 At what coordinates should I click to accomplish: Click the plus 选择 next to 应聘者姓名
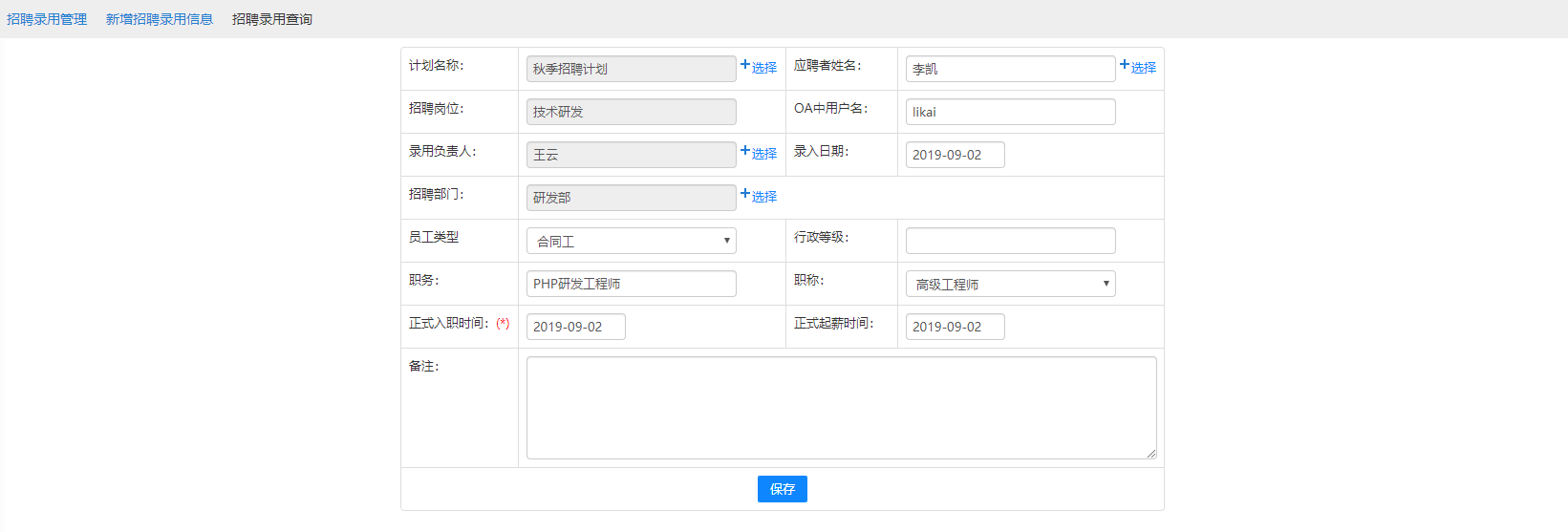click(1138, 67)
